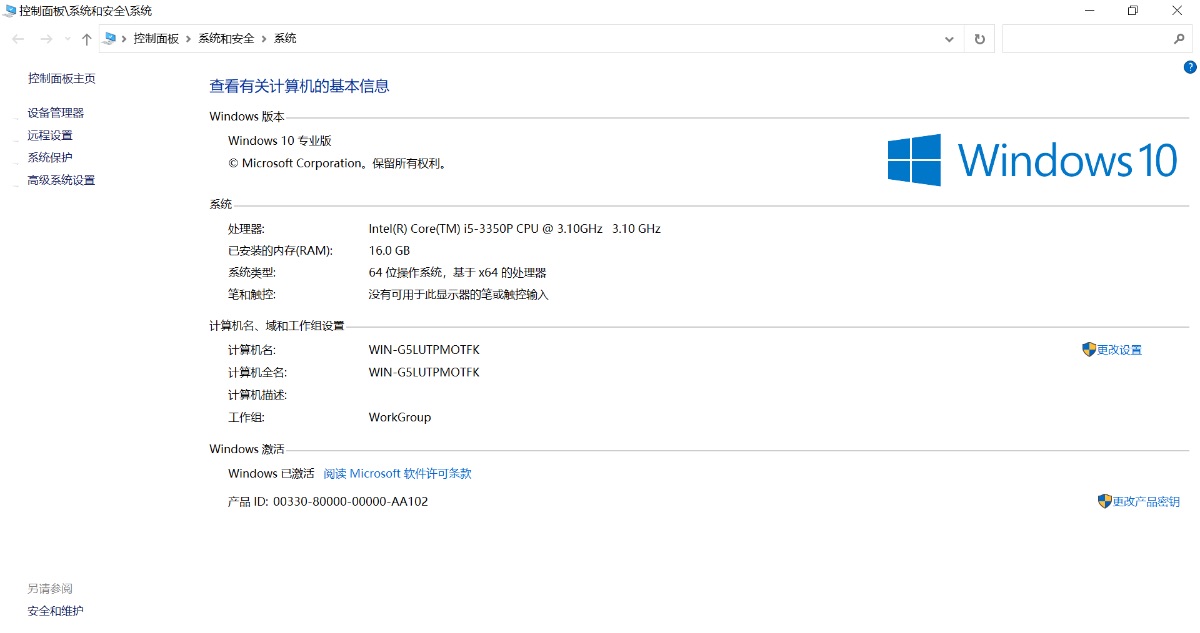
Task: Click the Windows 版本 section heading
Action: click(247, 116)
